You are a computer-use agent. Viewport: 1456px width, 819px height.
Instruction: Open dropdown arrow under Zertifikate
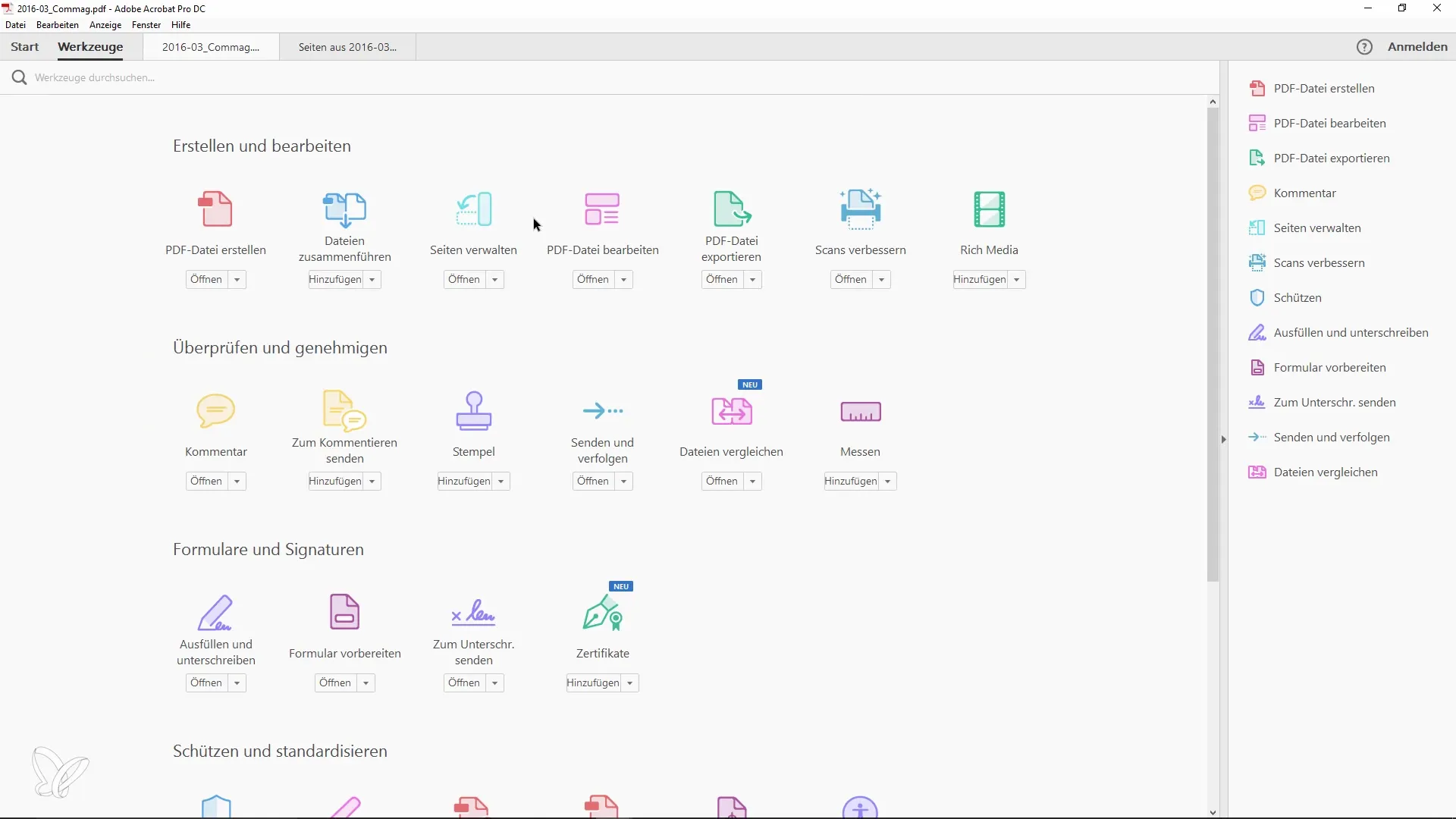tap(629, 683)
